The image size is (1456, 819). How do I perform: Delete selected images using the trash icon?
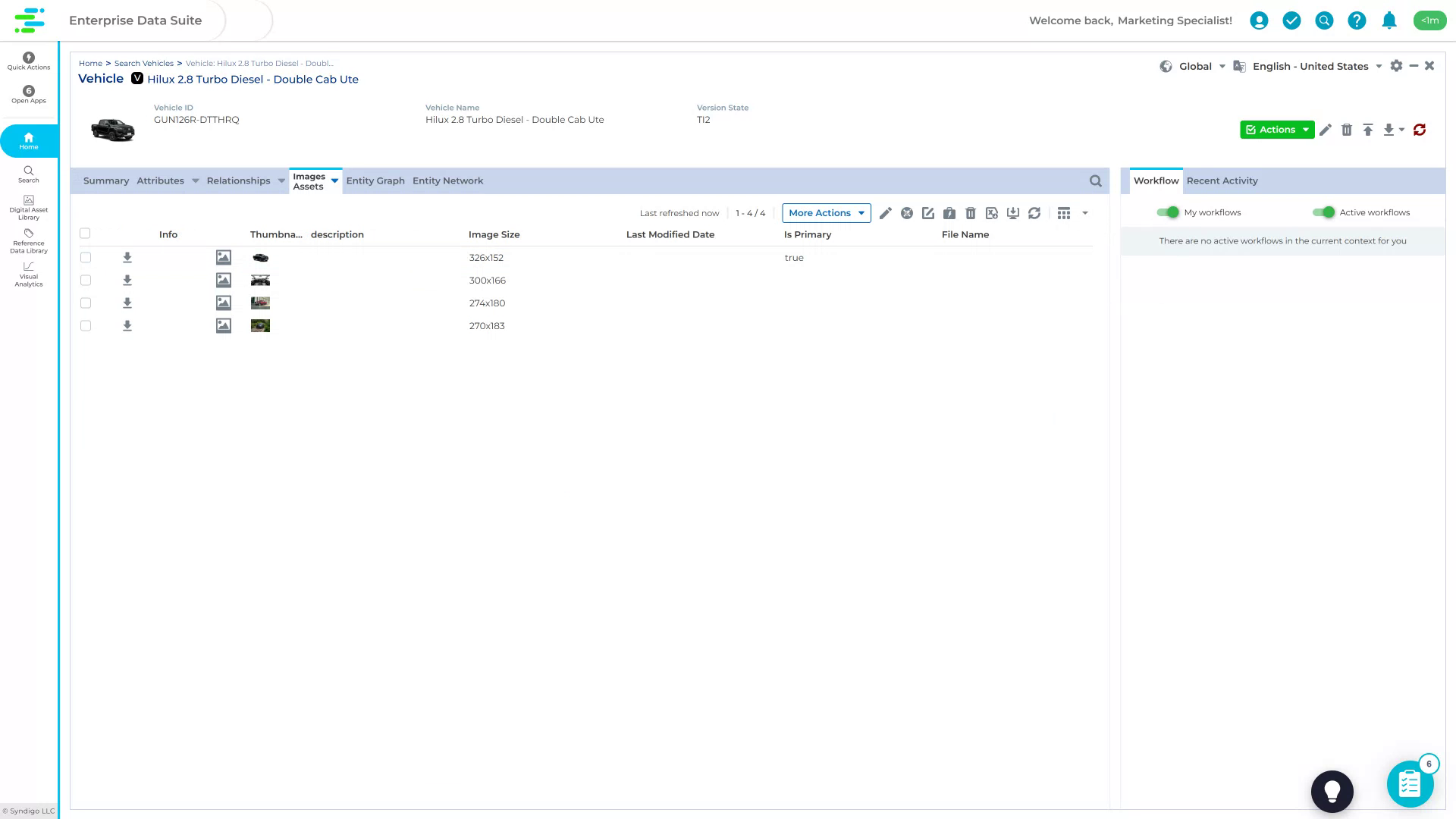(971, 213)
